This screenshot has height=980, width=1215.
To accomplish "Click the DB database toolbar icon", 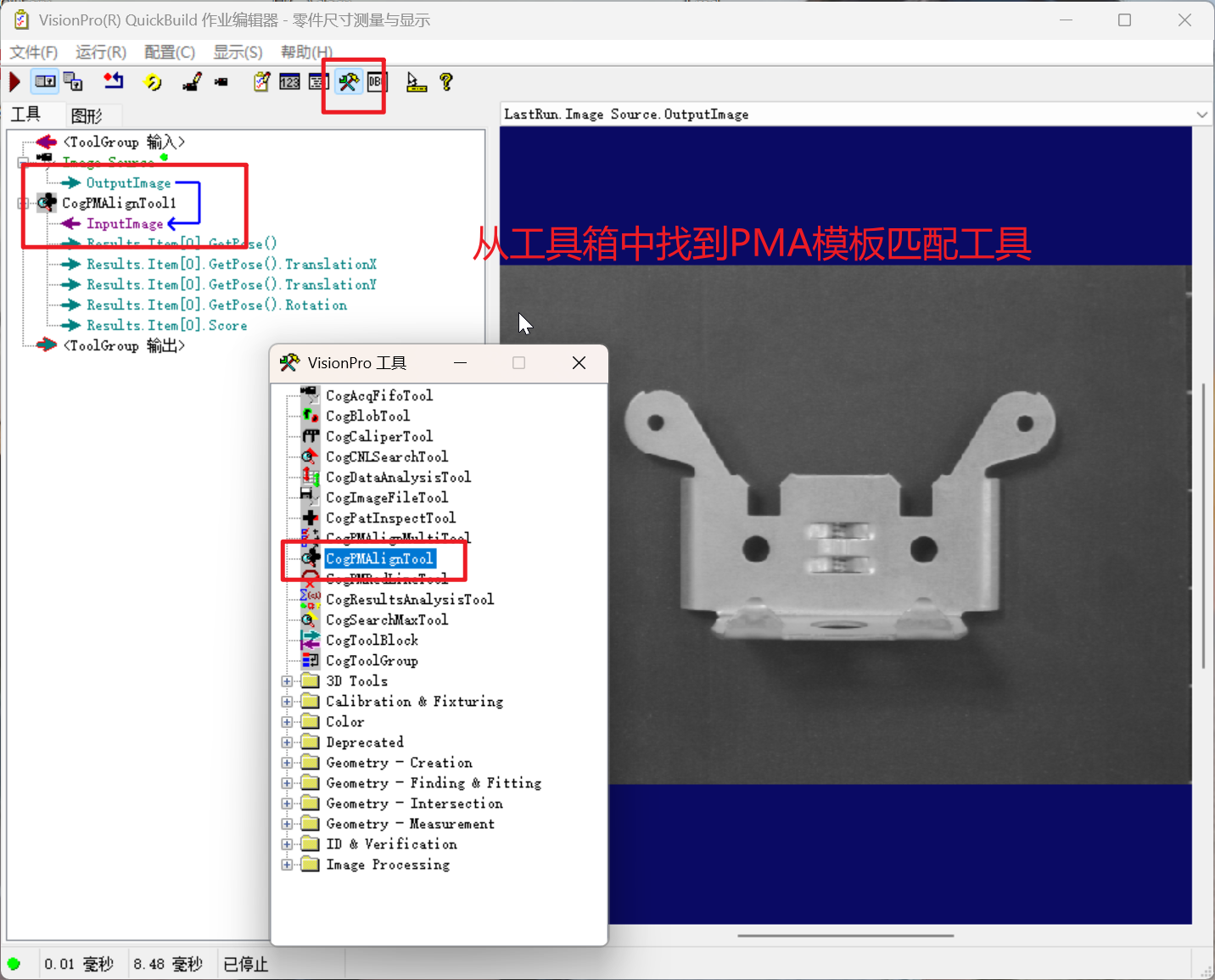I will click(378, 81).
